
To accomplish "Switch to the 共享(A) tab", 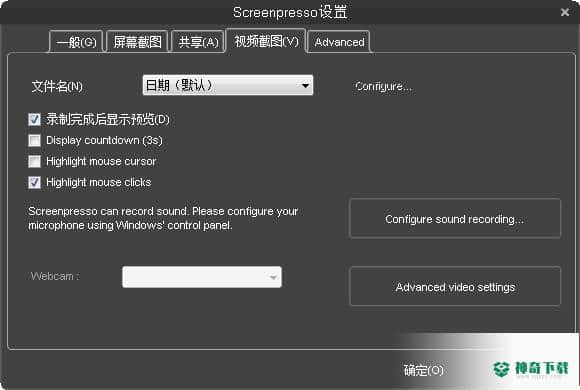I will [x=198, y=42].
